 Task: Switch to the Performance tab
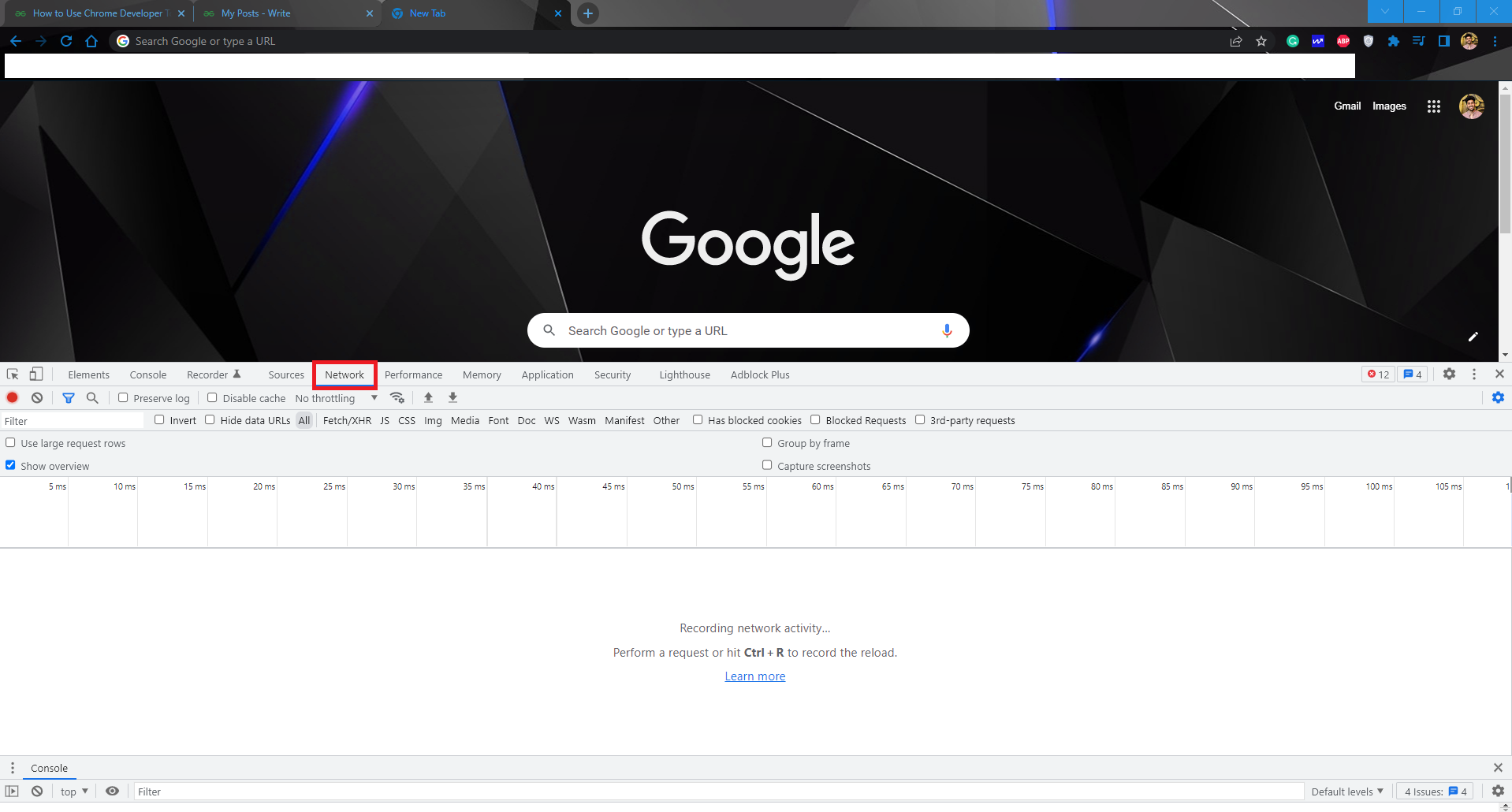click(x=413, y=375)
